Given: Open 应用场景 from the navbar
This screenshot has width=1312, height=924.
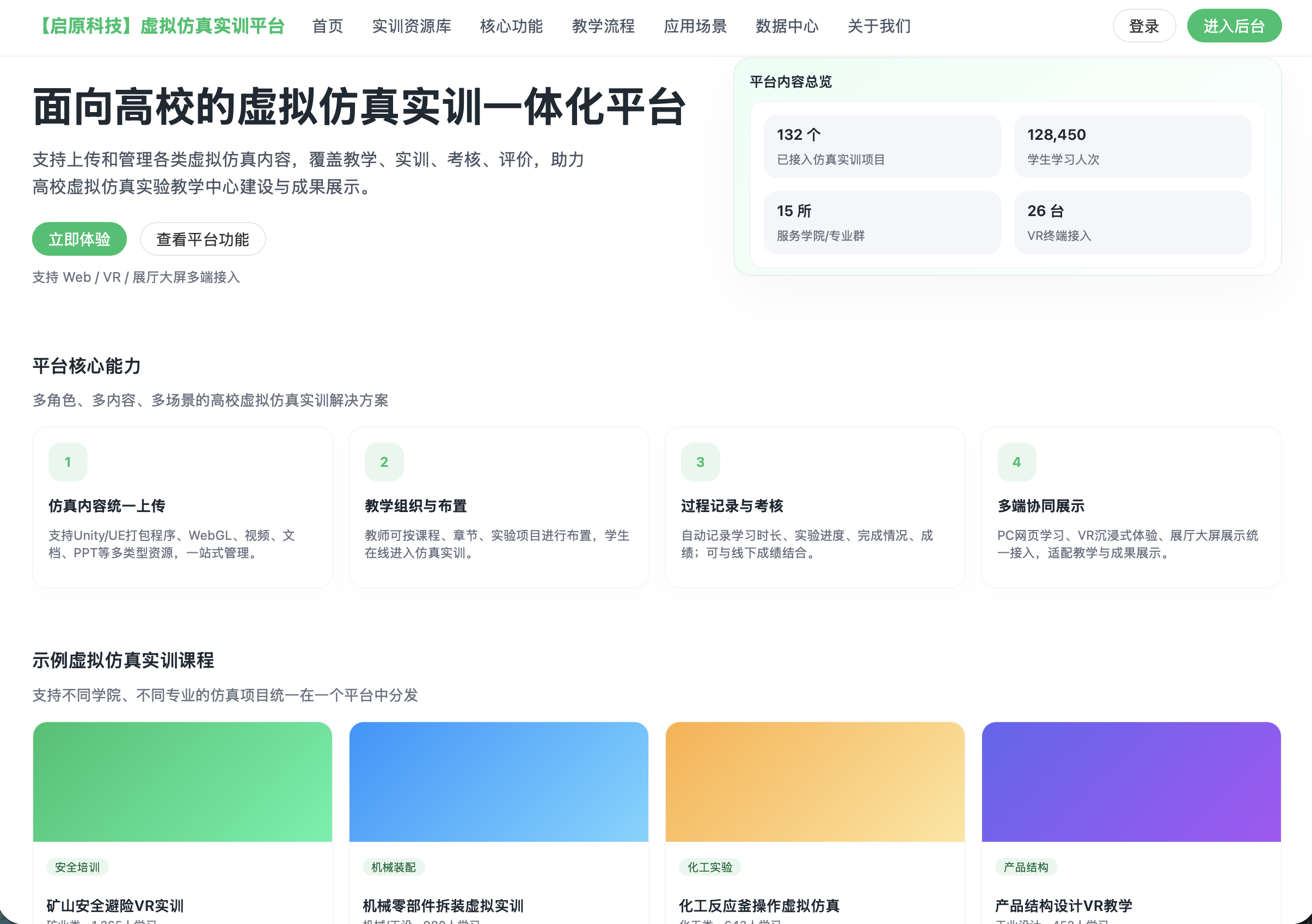Looking at the screenshot, I should pos(695,26).
